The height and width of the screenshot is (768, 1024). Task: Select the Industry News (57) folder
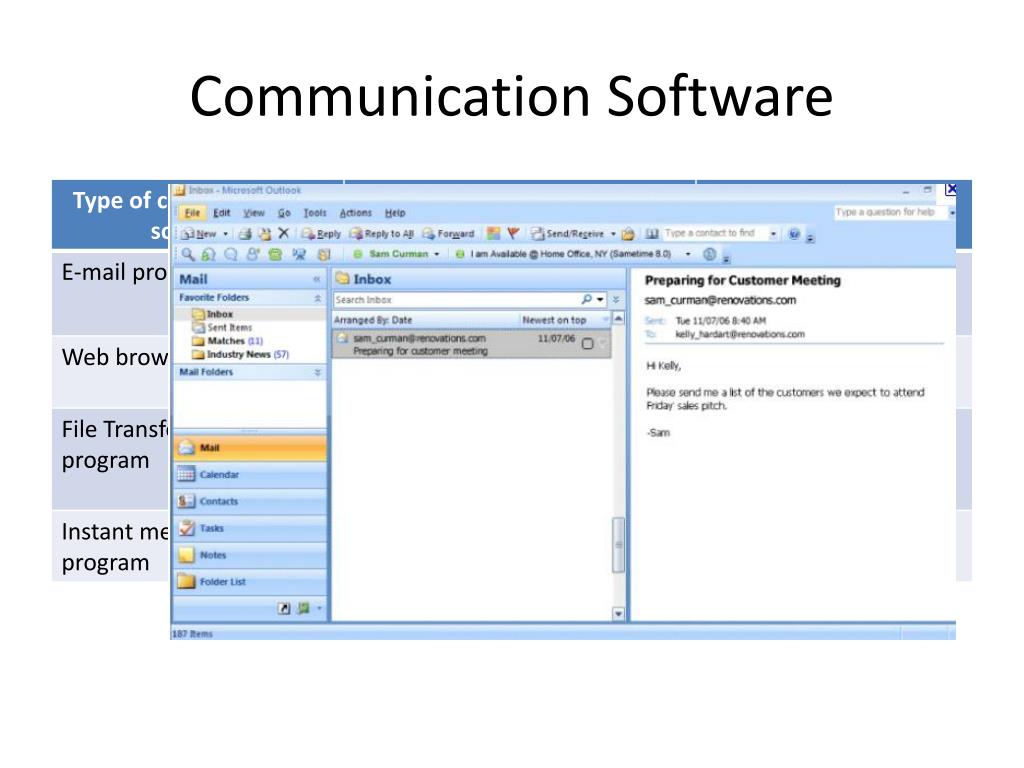coord(240,355)
